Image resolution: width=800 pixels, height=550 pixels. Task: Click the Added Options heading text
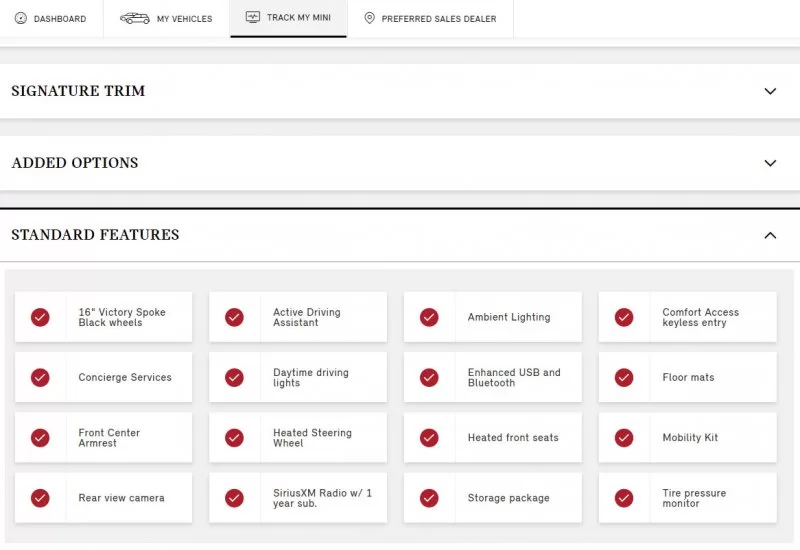tap(75, 163)
